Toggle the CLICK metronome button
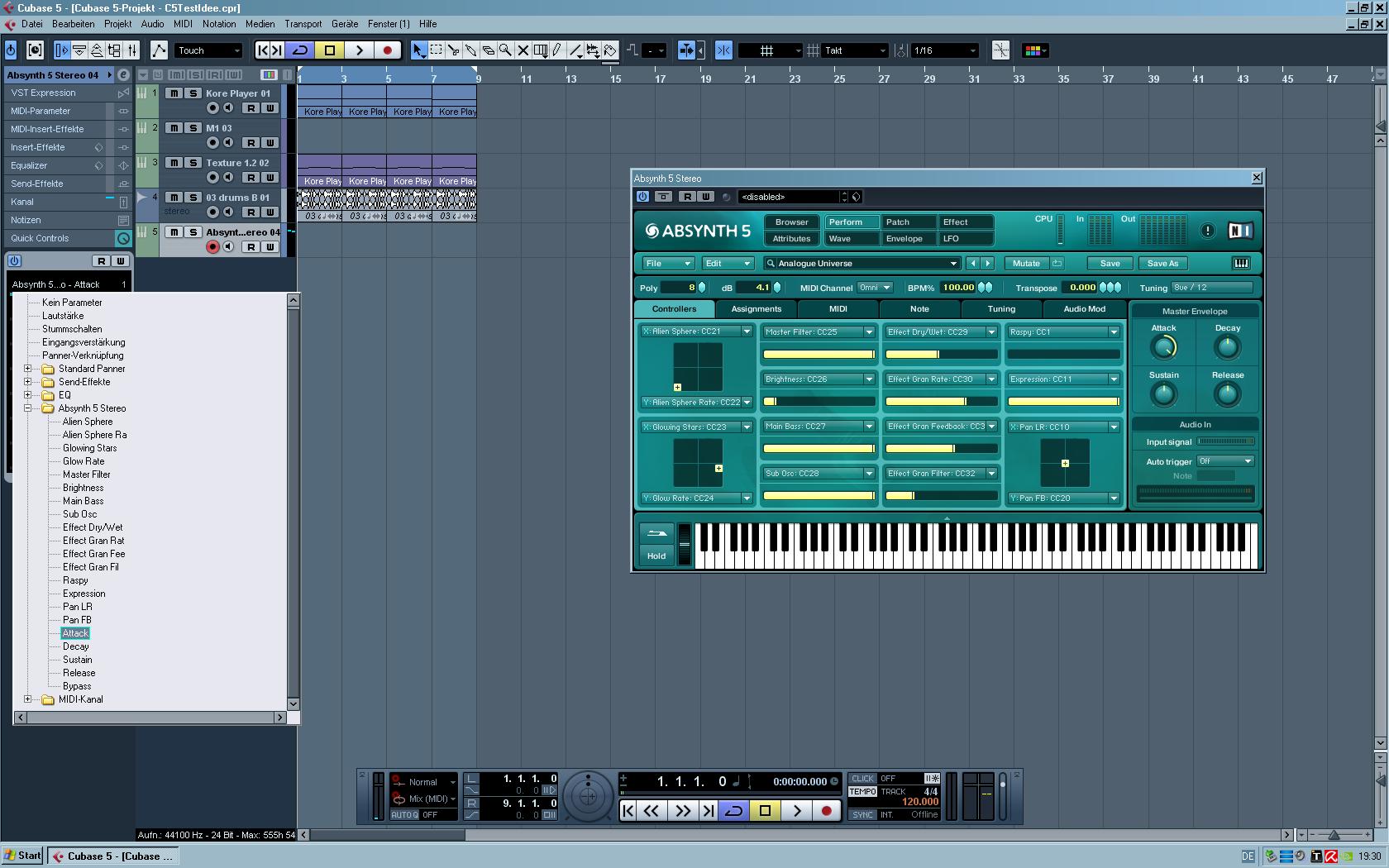Image resolution: width=1389 pixels, height=868 pixels. [x=862, y=779]
